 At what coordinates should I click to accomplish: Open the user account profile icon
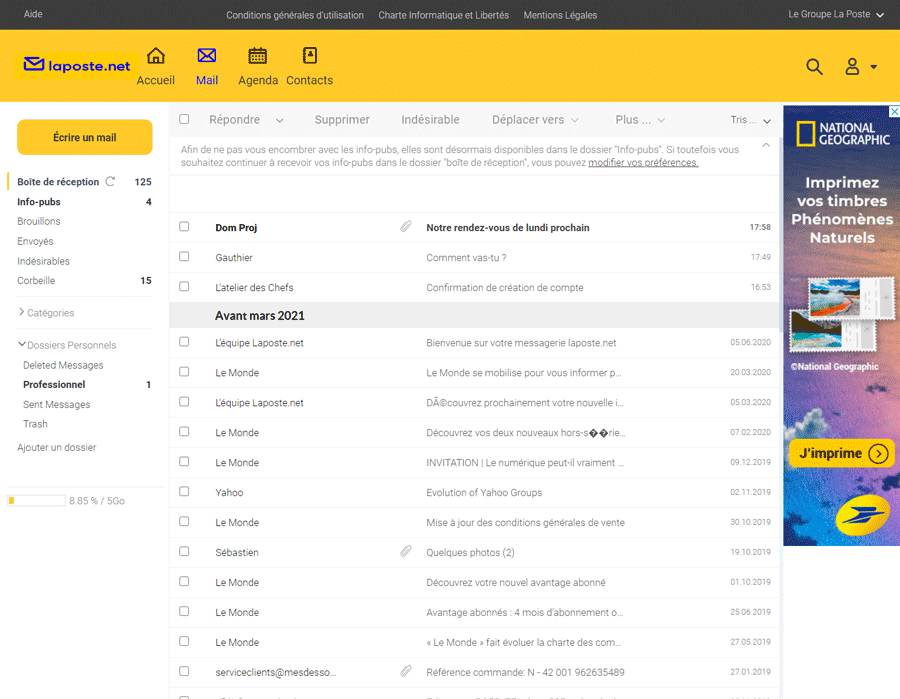(x=852, y=67)
